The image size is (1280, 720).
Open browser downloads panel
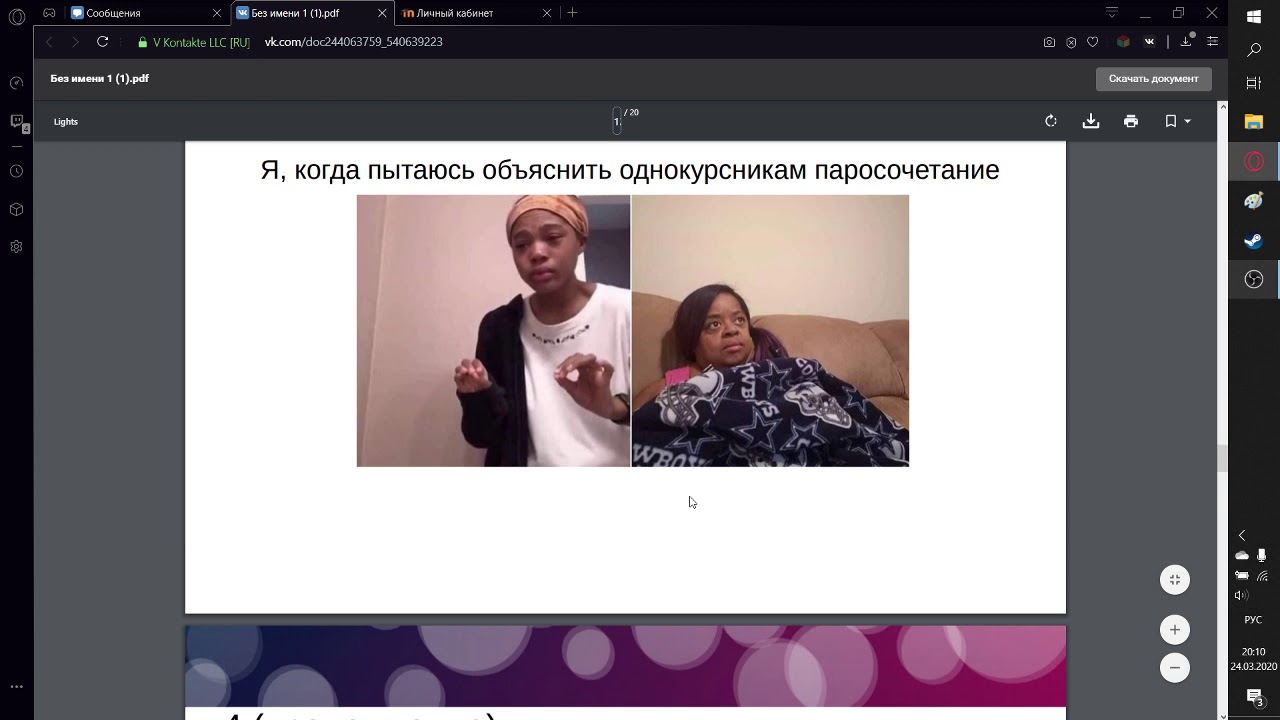pos(1186,41)
